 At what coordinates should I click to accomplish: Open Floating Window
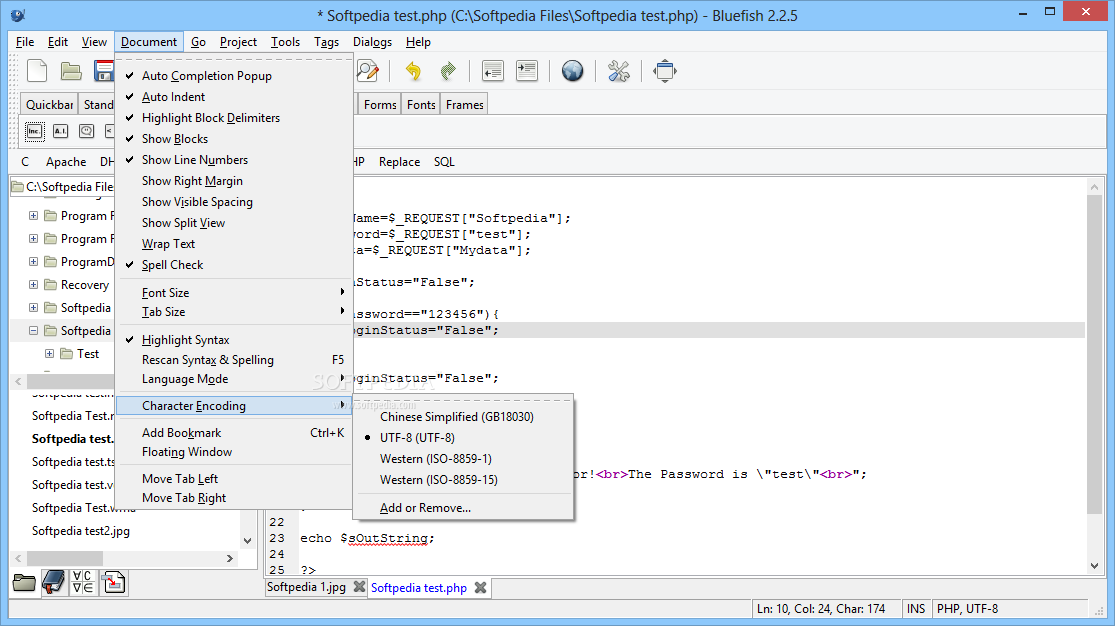pyautogui.click(x=234, y=452)
